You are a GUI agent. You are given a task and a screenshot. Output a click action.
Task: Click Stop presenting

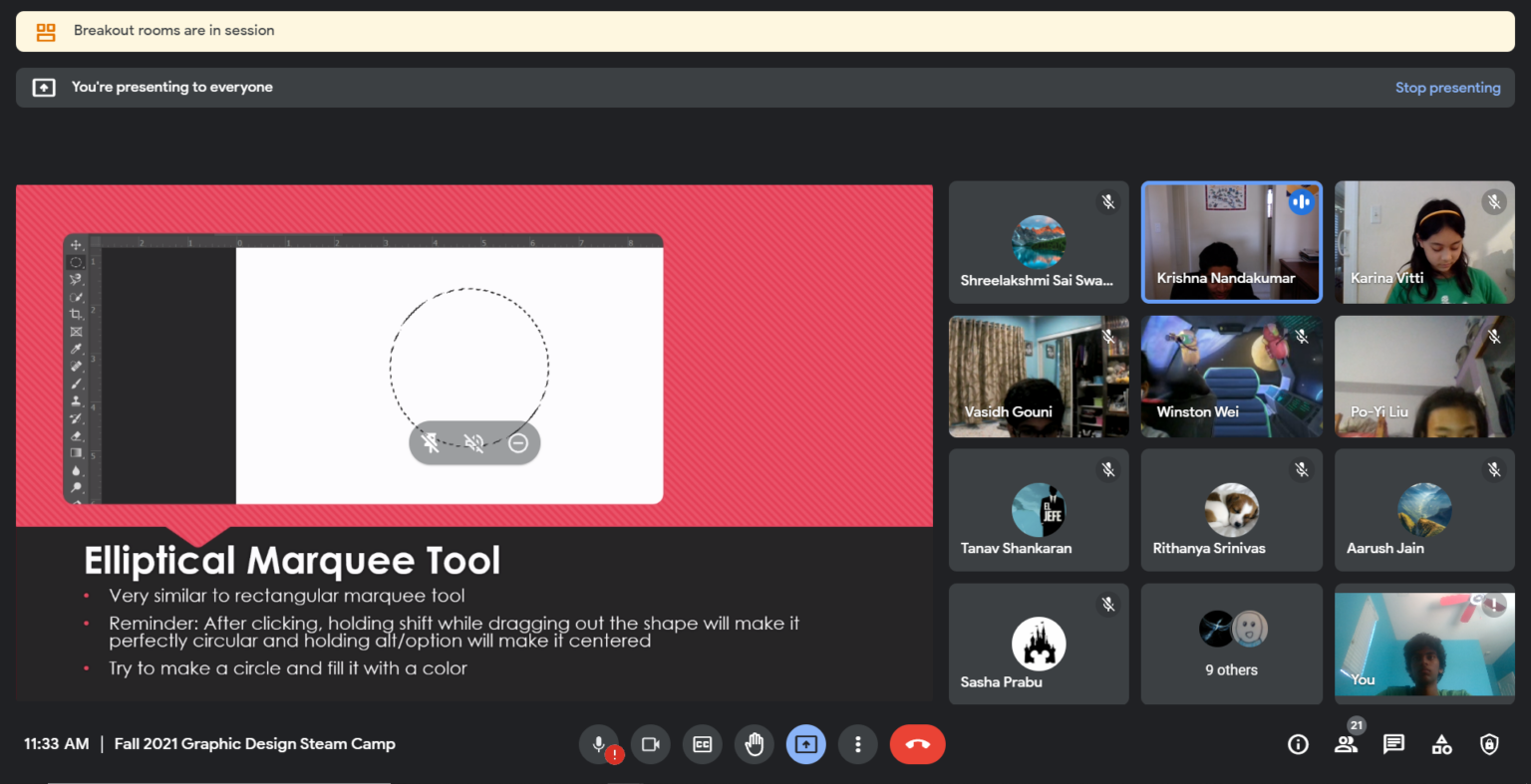(1447, 88)
